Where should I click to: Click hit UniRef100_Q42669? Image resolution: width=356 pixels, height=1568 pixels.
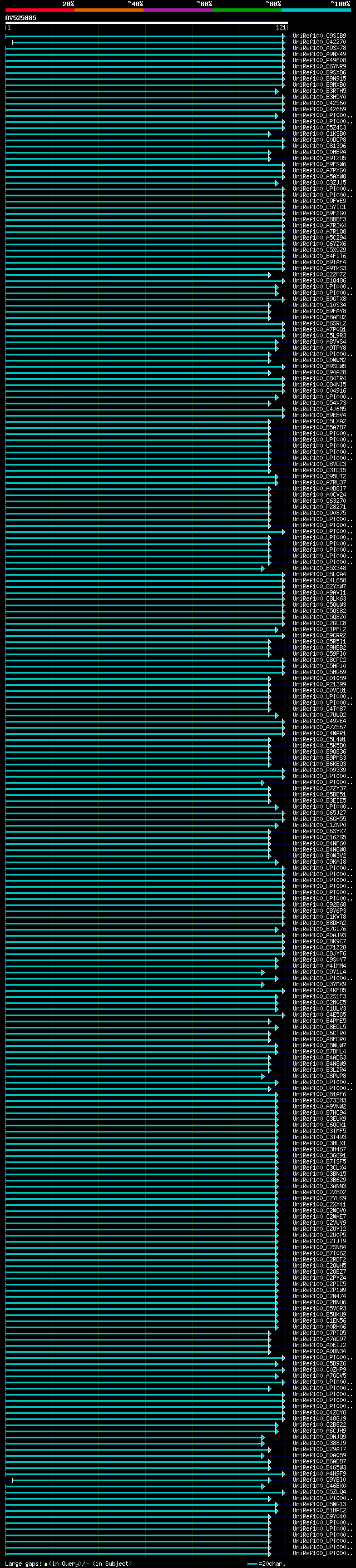tap(319, 110)
